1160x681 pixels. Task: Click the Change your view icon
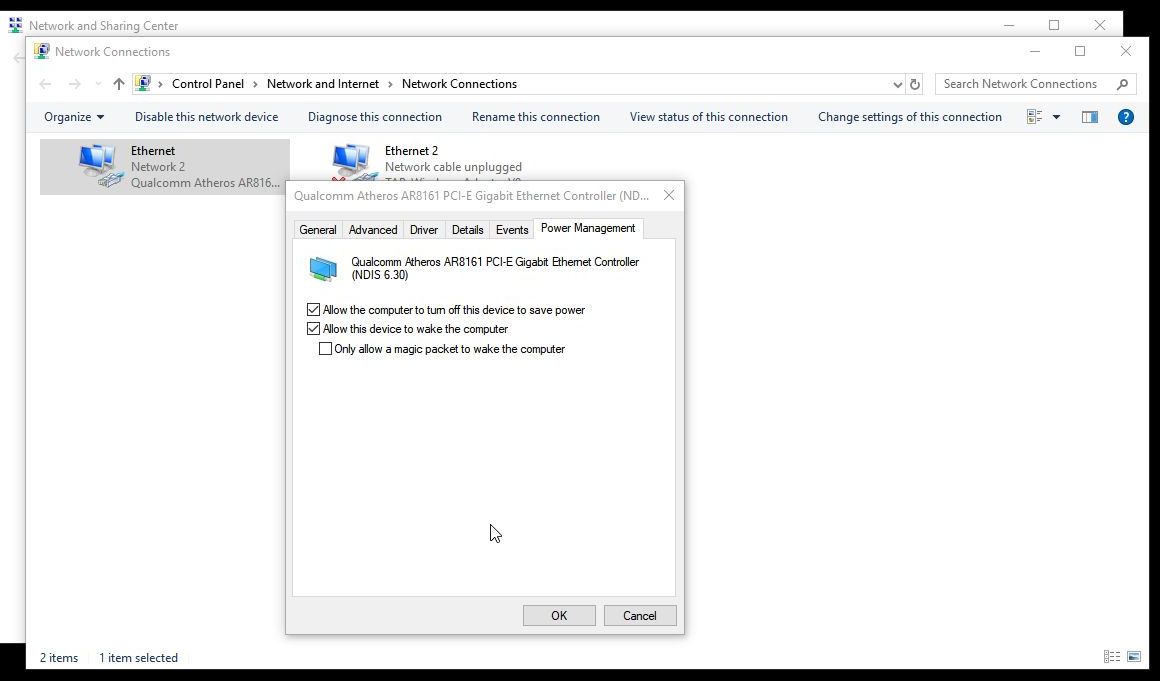click(1035, 117)
